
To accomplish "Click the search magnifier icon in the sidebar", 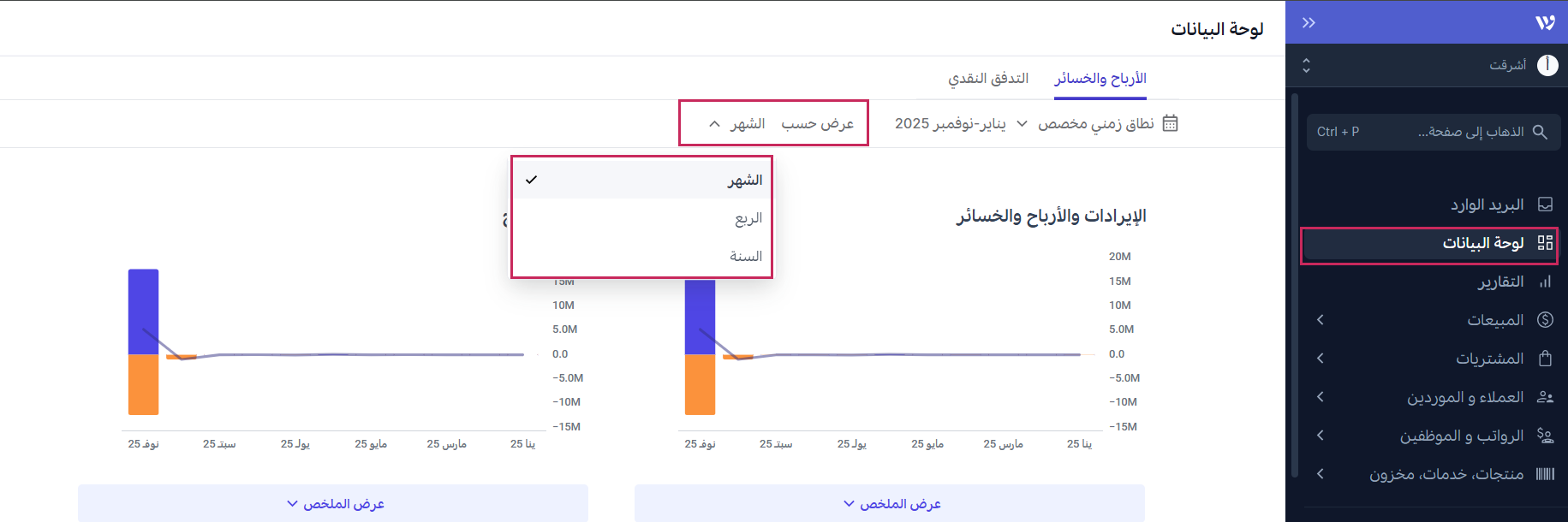I will tap(1540, 132).
